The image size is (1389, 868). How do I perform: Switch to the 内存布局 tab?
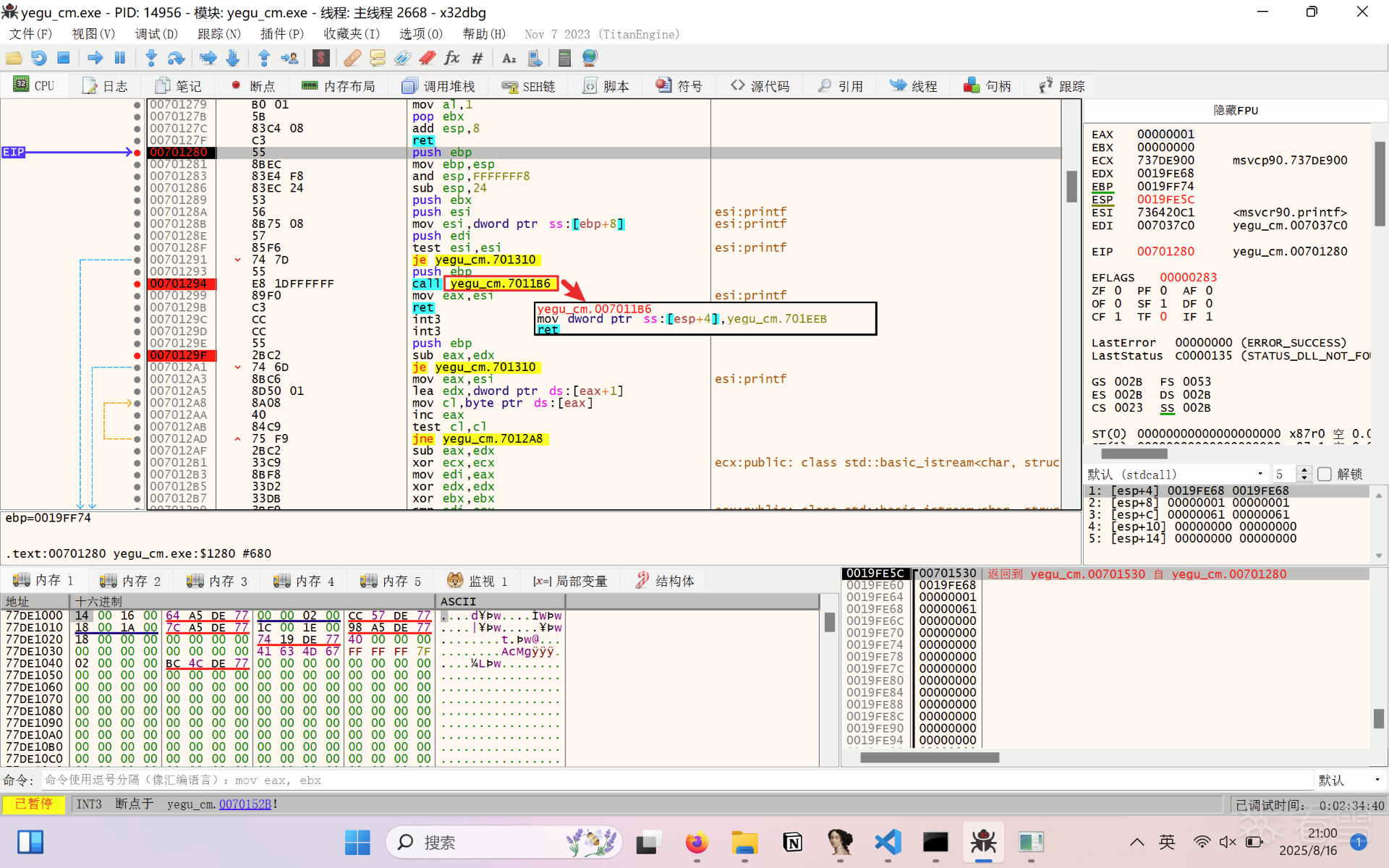click(x=339, y=86)
